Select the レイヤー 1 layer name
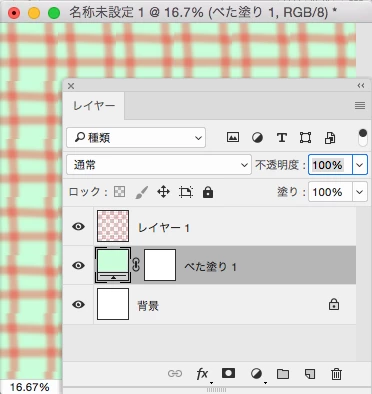Image resolution: width=372 pixels, height=394 pixels. click(x=164, y=228)
